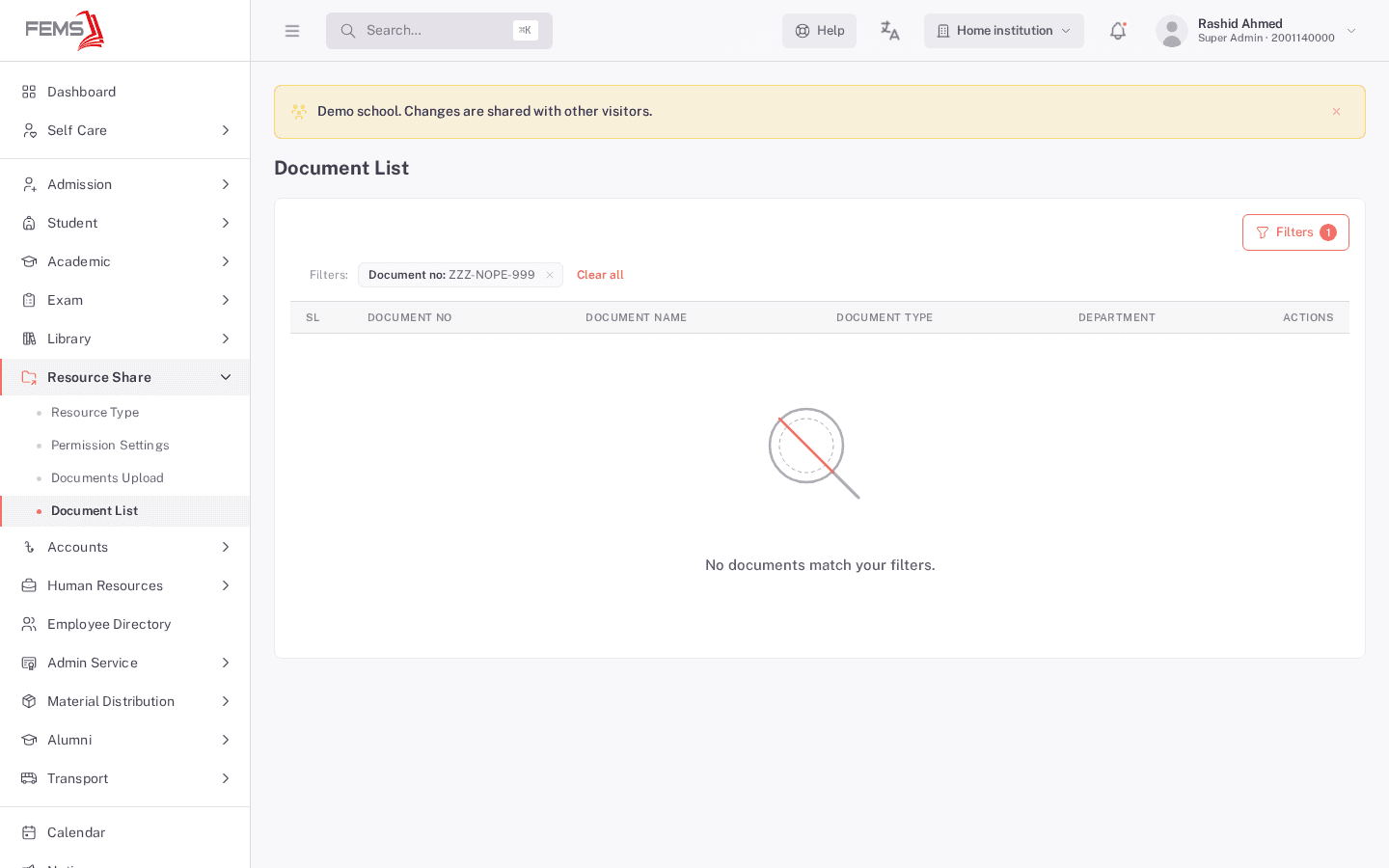Click the Document List page heading
Image resolution: width=1389 pixels, height=868 pixels.
point(341,168)
